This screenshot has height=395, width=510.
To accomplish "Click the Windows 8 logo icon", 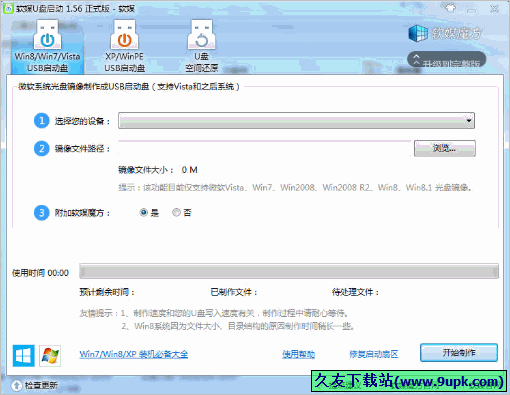I will pos(23,356).
